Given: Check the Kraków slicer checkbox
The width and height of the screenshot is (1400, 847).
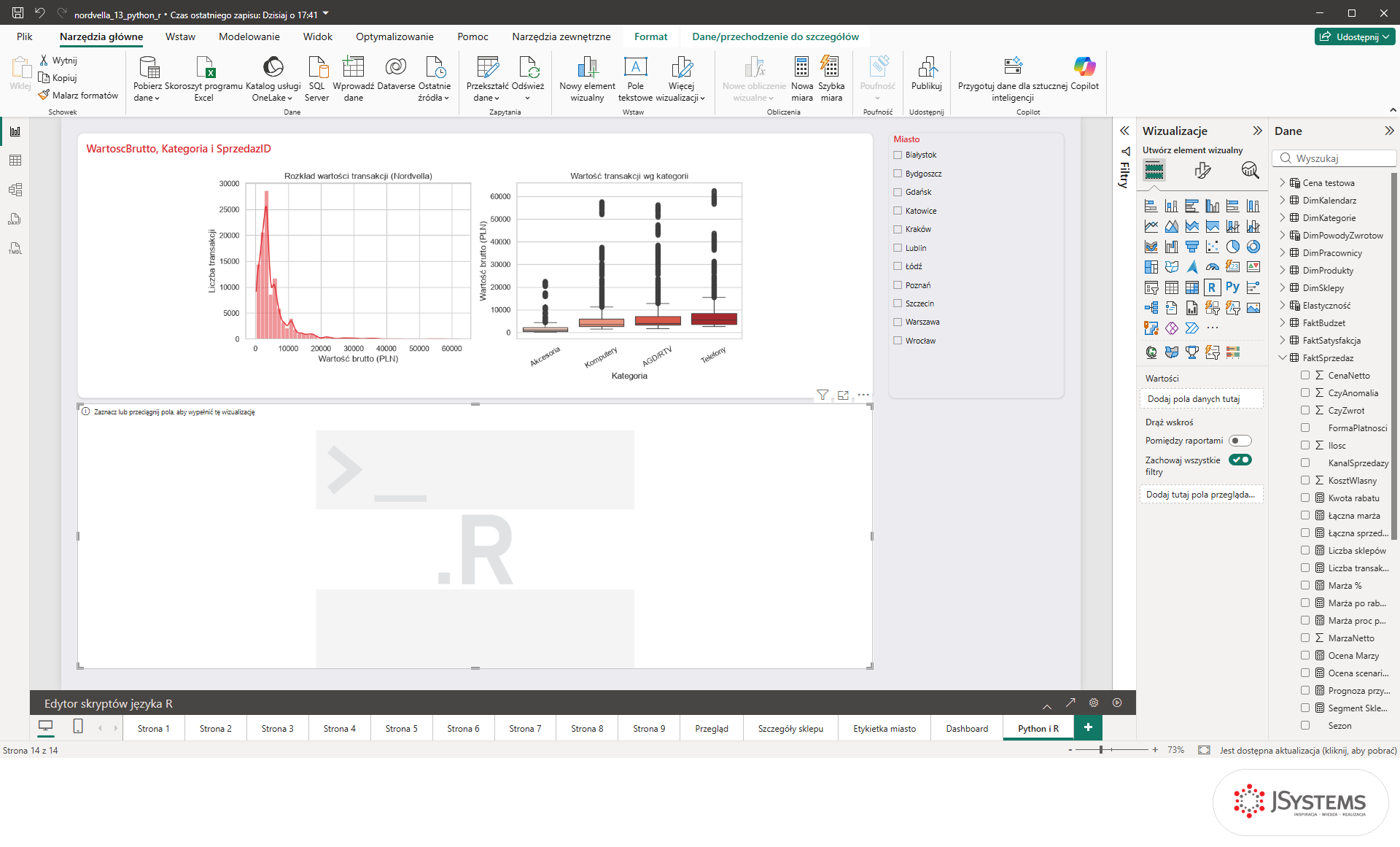Looking at the screenshot, I should point(898,229).
